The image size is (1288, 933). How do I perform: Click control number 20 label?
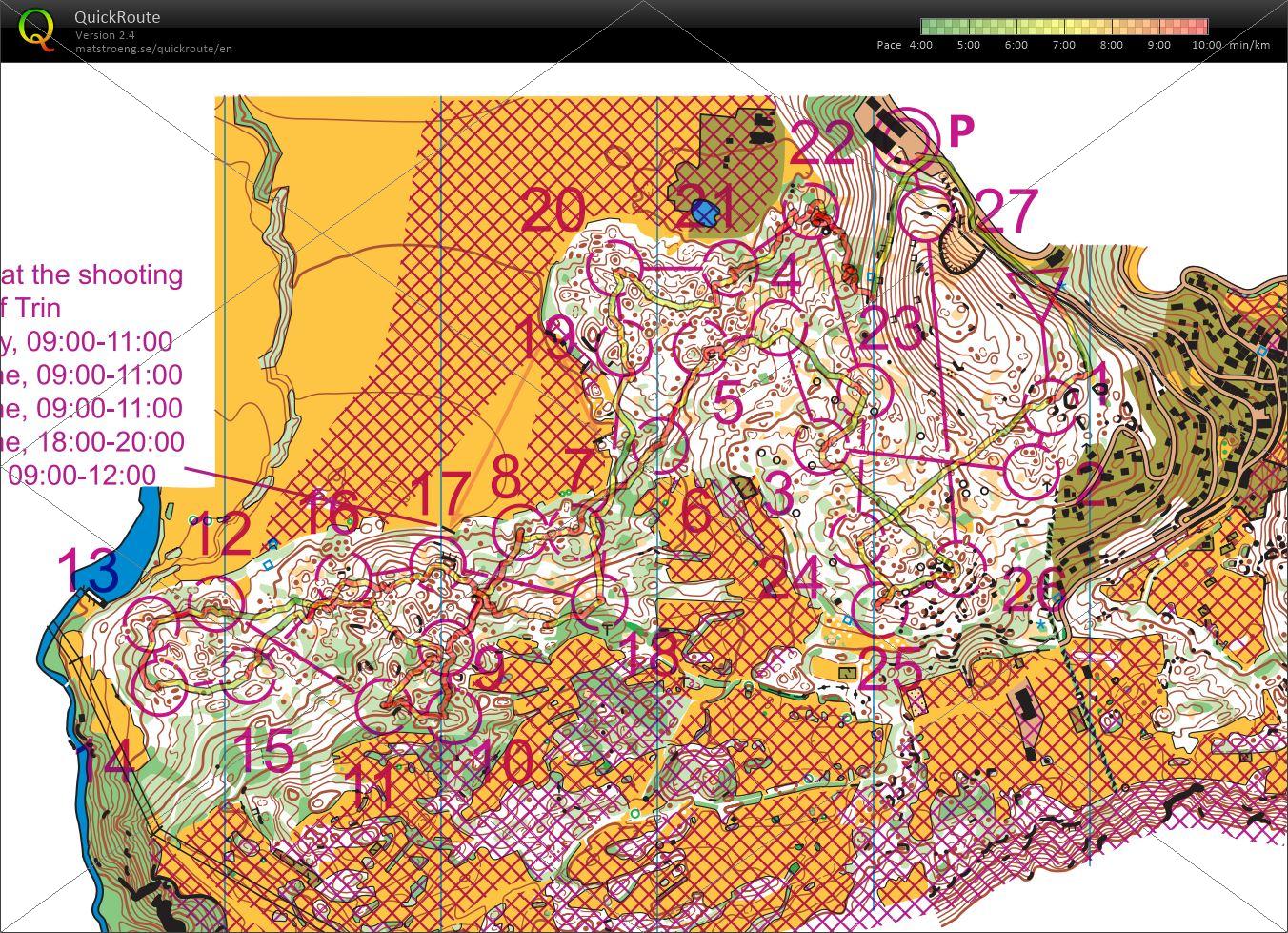point(553,211)
